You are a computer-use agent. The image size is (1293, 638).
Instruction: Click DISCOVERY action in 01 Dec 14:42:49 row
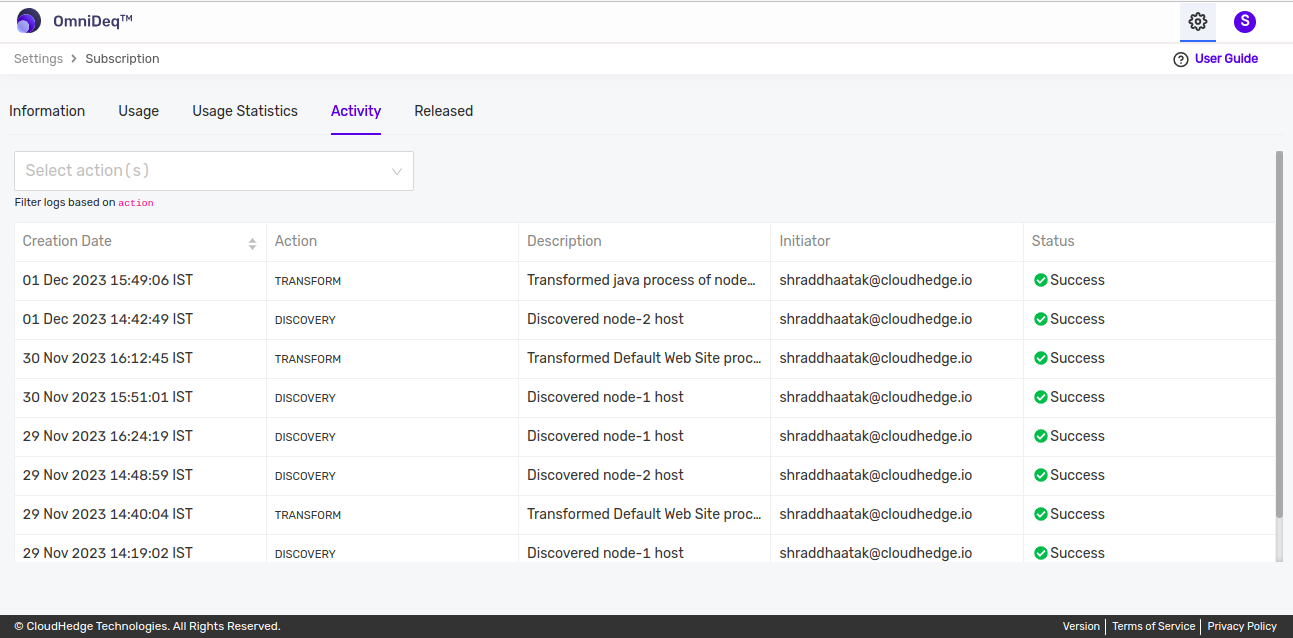(x=305, y=320)
